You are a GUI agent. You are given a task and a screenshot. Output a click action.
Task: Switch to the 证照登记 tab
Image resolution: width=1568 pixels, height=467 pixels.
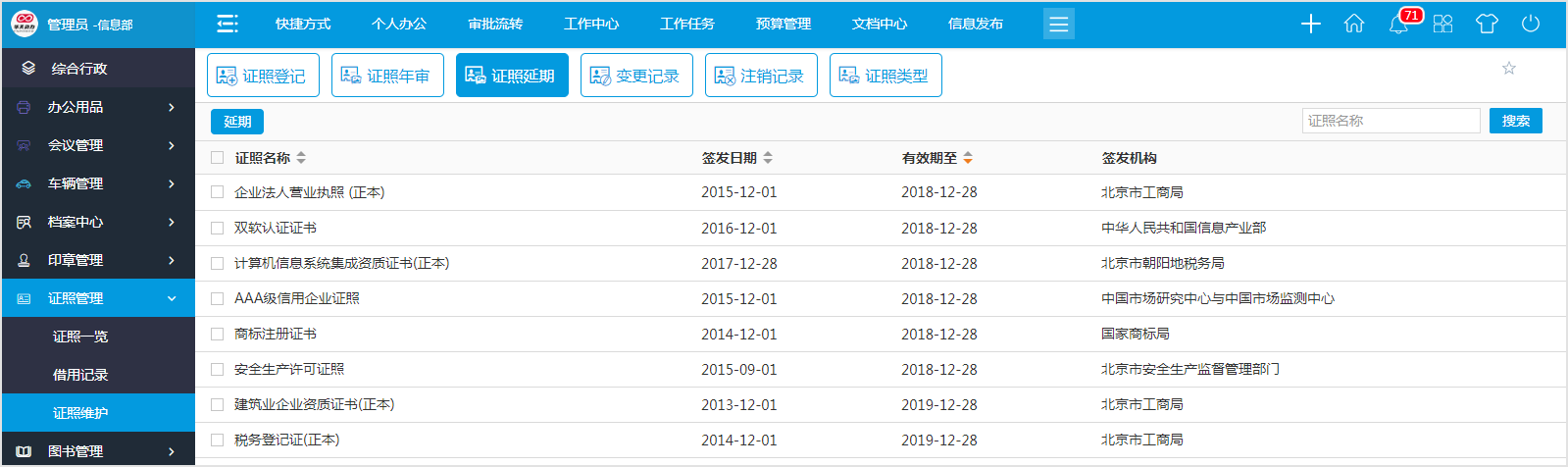pos(263,76)
